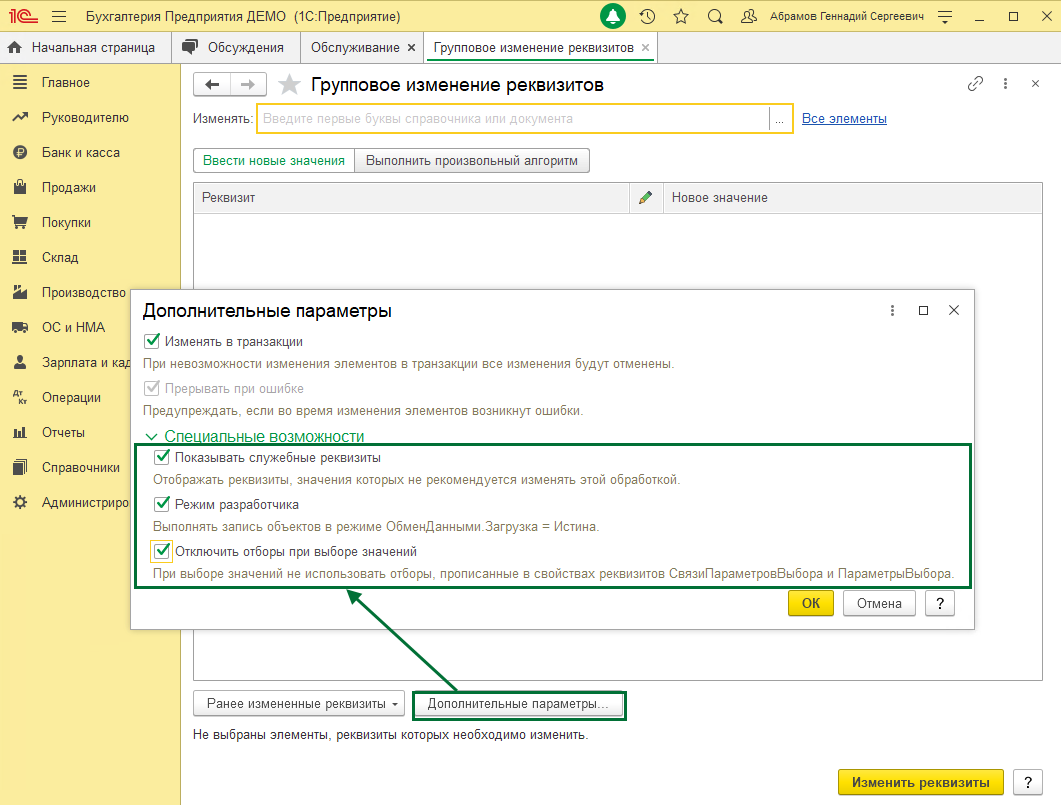
Task: Close the Групповое изменение реквизитов form
Action: point(1035,83)
